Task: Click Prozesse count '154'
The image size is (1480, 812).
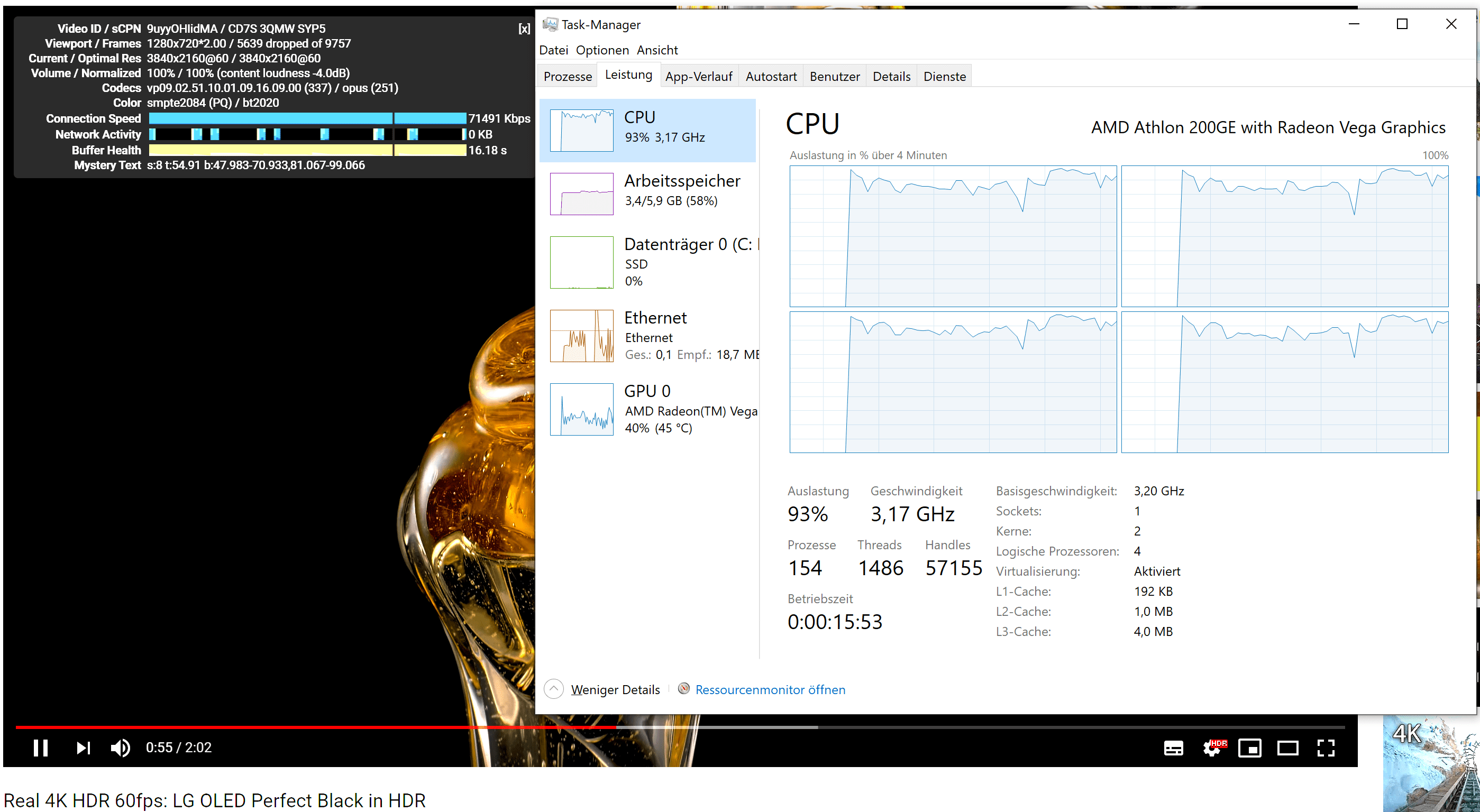Action: (x=805, y=568)
